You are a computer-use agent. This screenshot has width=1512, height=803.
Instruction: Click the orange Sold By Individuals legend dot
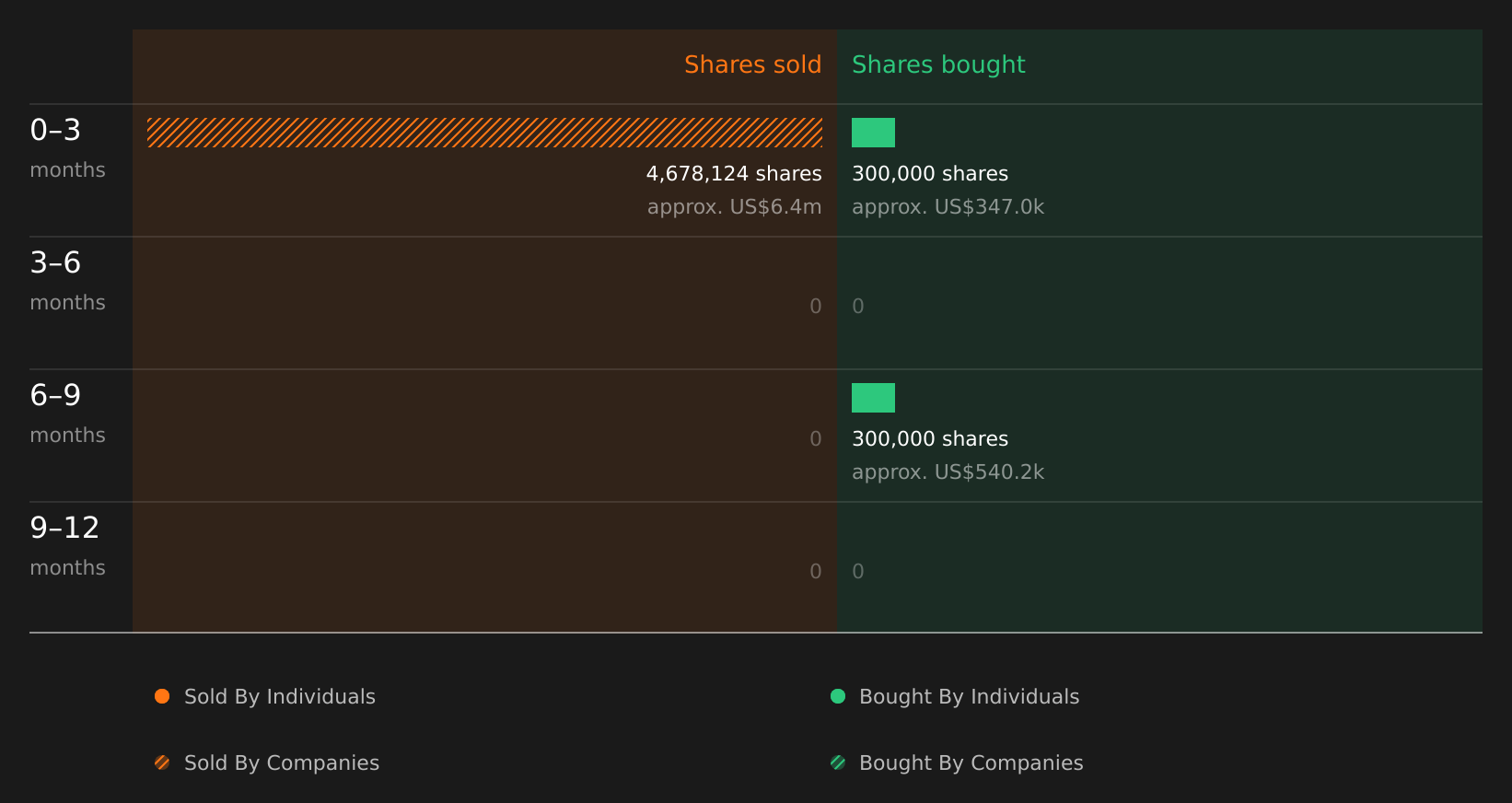162,696
